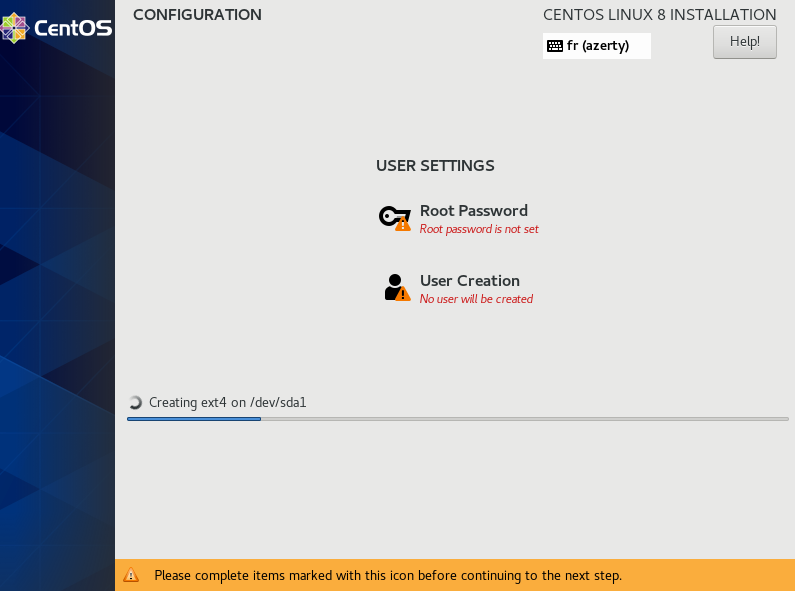Click the CentOS logo emblem
Image resolution: width=795 pixels, height=591 pixels.
click(15, 28)
